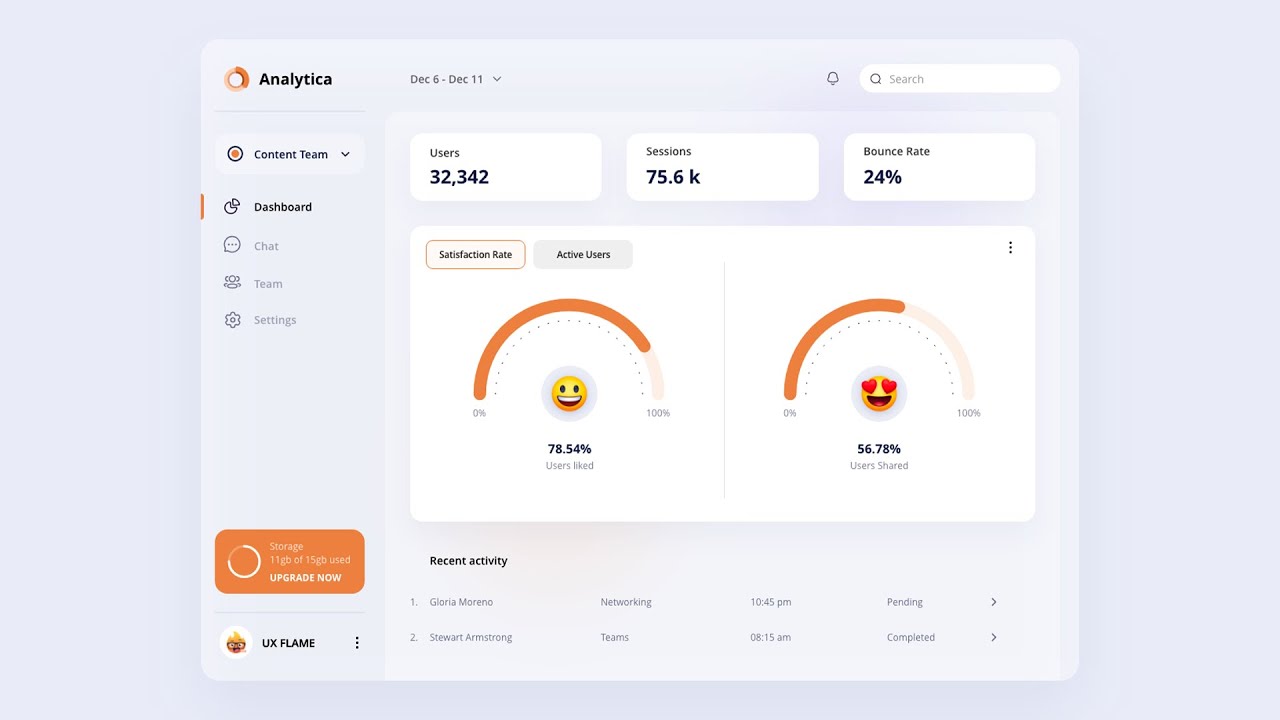The height and width of the screenshot is (720, 1280).
Task: Click the Networking cell
Action: 626,602
